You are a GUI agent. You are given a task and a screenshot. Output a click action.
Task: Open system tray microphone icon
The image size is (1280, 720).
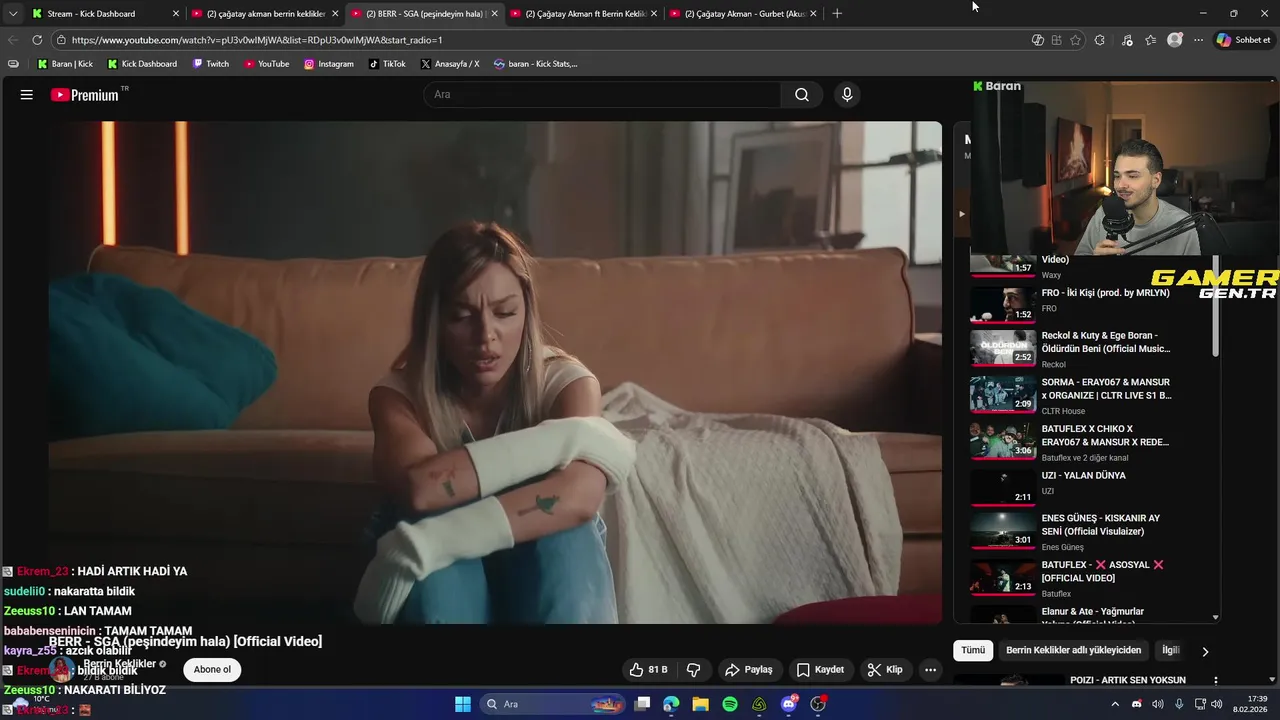tap(1179, 704)
